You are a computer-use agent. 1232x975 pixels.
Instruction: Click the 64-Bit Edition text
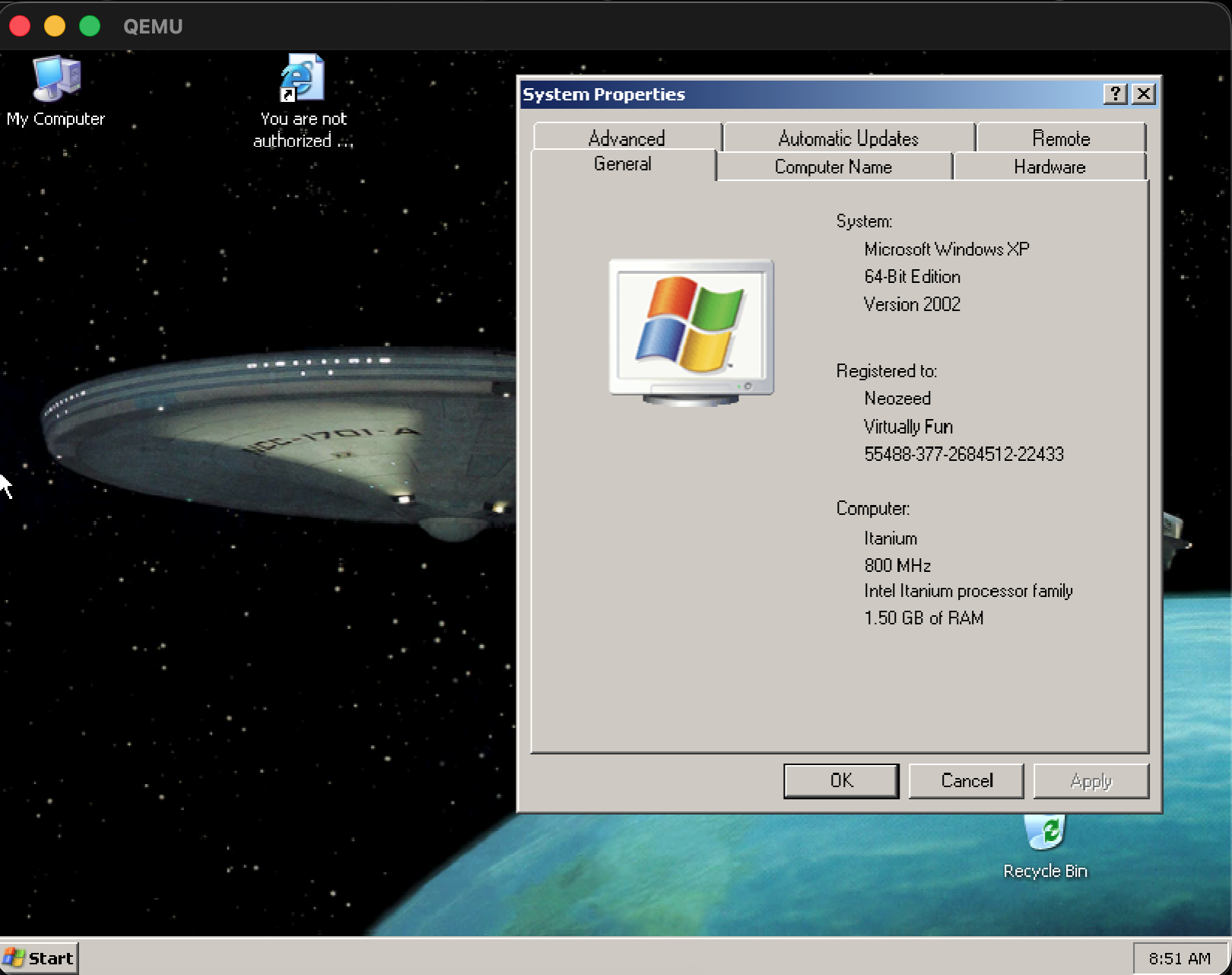(912, 277)
